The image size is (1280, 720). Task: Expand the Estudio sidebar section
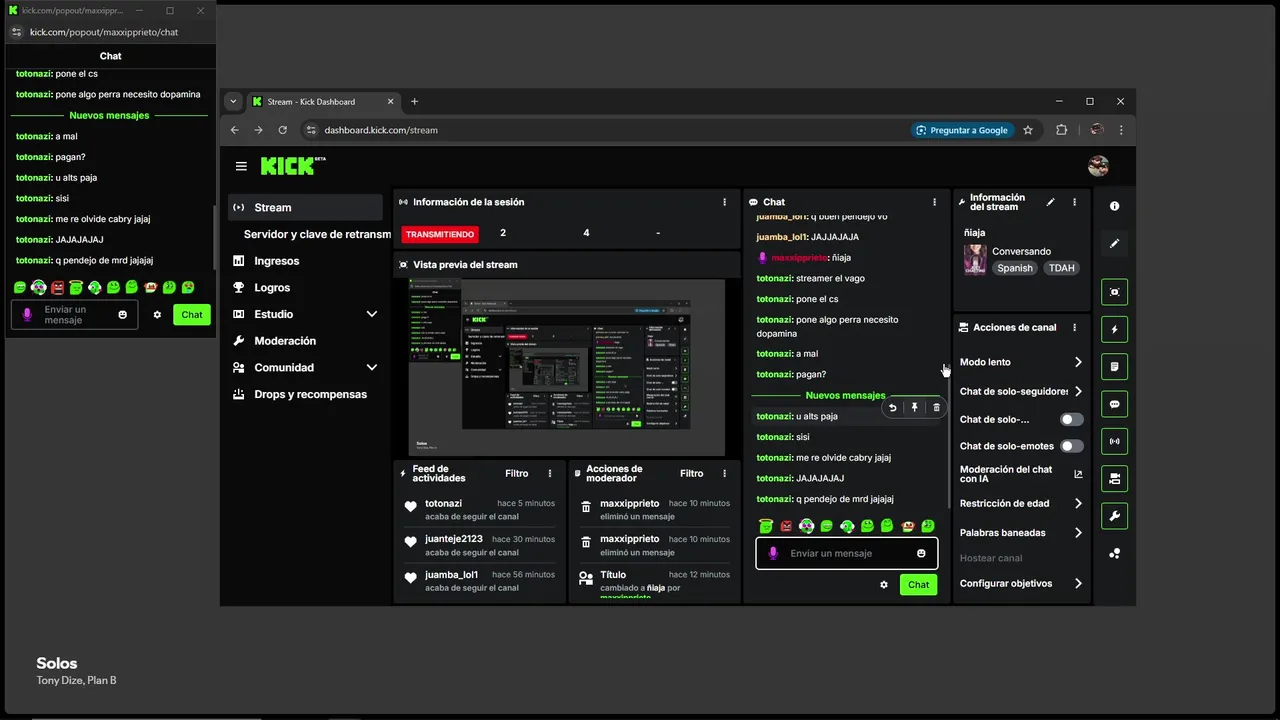pyautogui.click(x=372, y=314)
